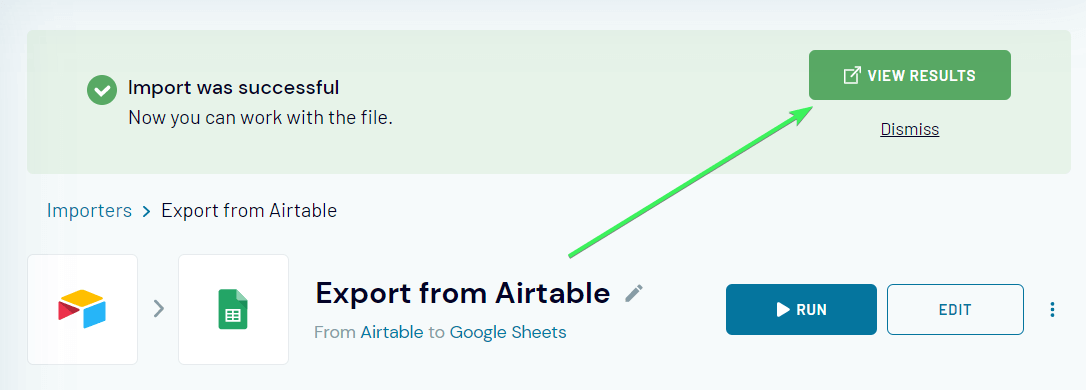
Task: Click the play triangle icon on RUN
Action: coord(783,309)
